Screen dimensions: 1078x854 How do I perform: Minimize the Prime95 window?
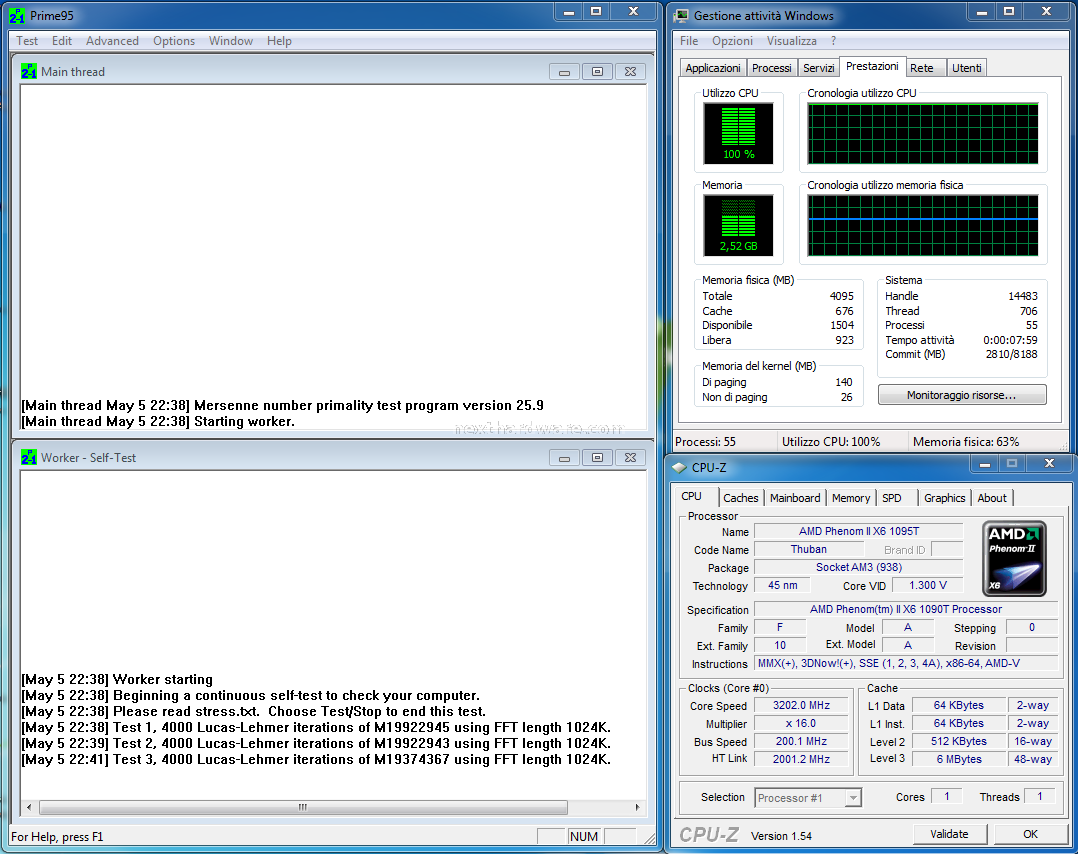coord(569,12)
